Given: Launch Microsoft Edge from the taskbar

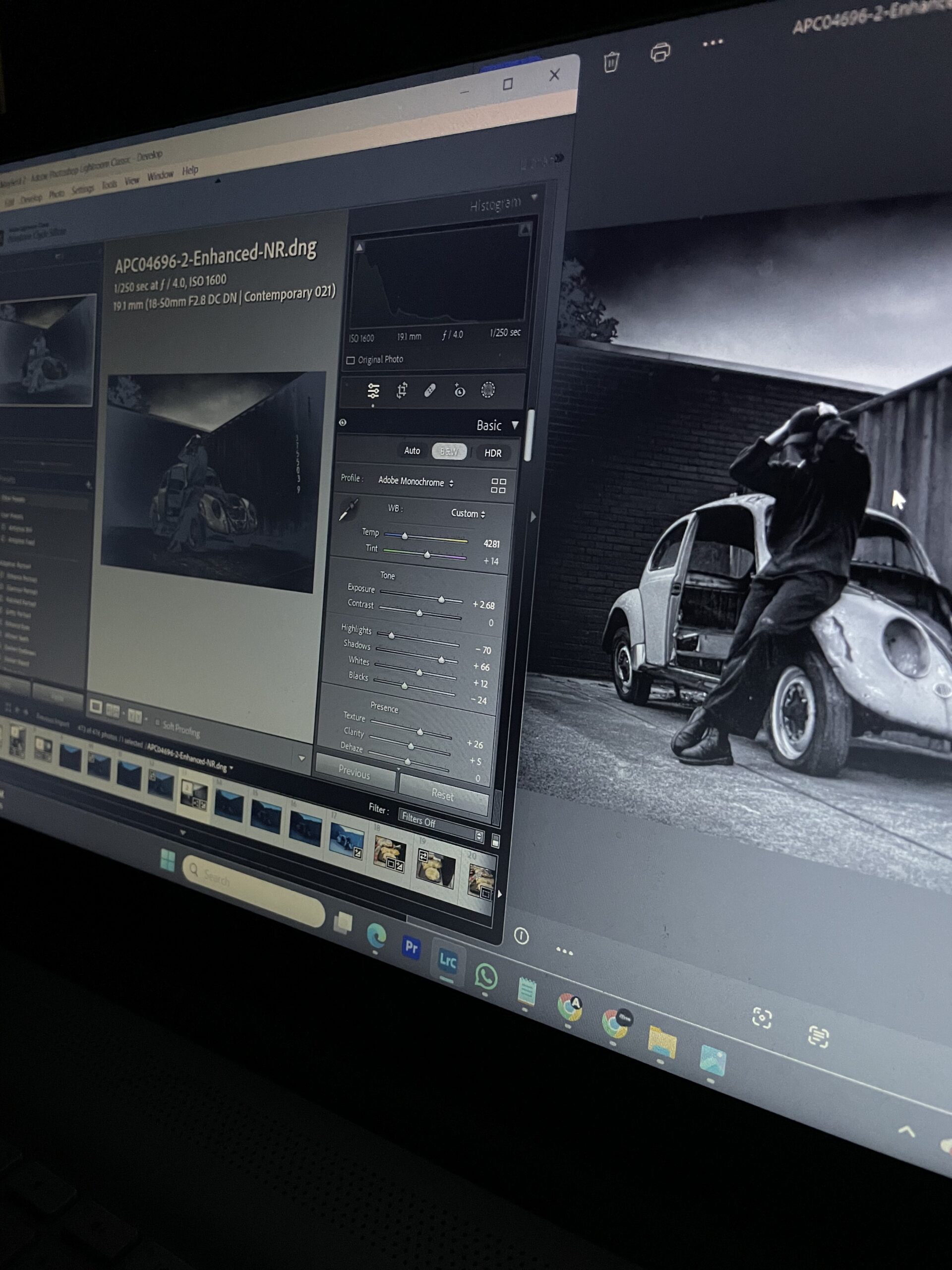Looking at the screenshot, I should coord(376,937).
